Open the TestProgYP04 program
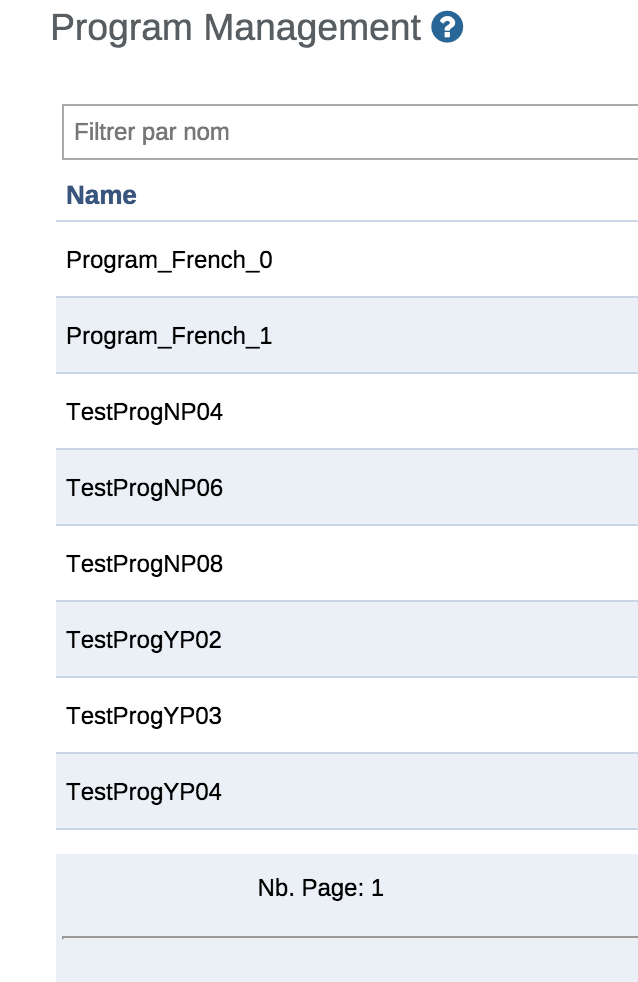This screenshot has width=638, height=982. (144, 792)
